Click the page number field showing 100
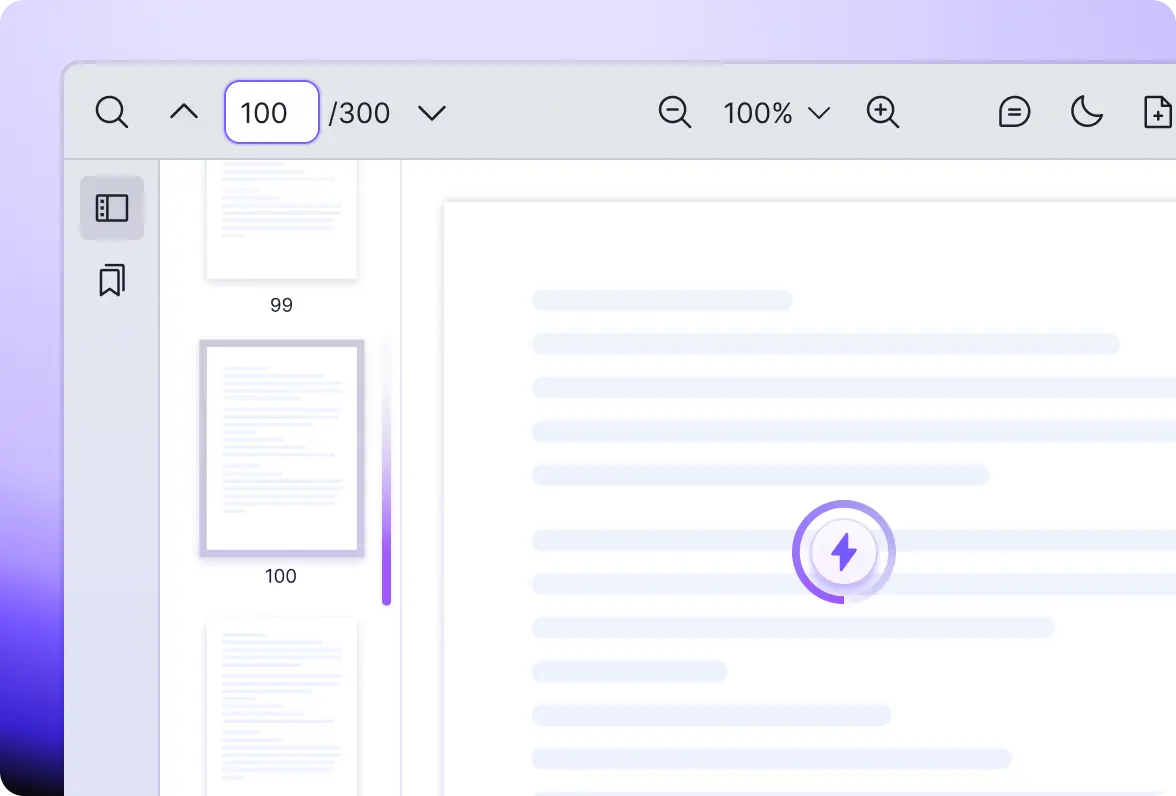 pyautogui.click(x=272, y=112)
